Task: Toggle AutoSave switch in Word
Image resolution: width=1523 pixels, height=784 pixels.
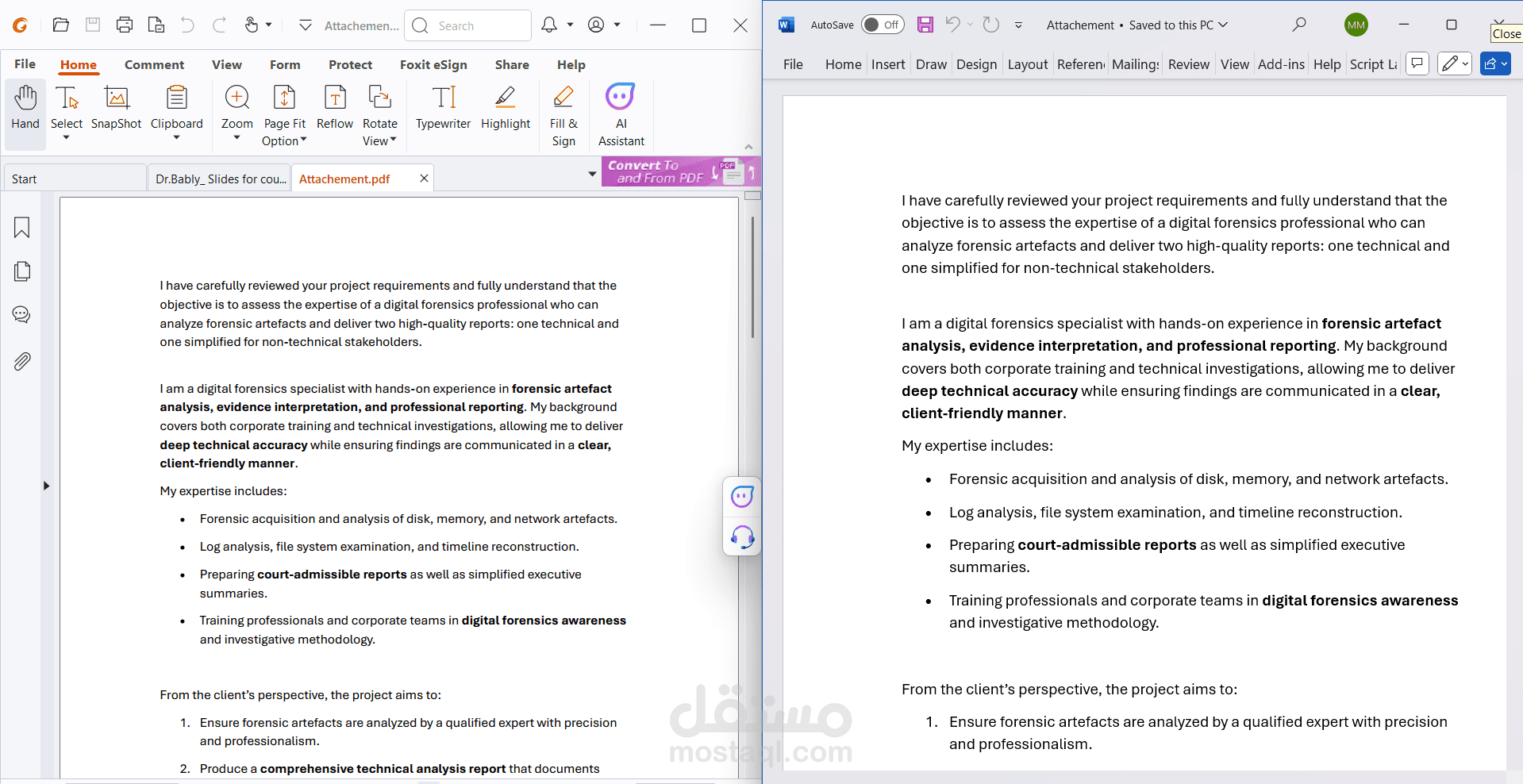Action: coord(883,25)
